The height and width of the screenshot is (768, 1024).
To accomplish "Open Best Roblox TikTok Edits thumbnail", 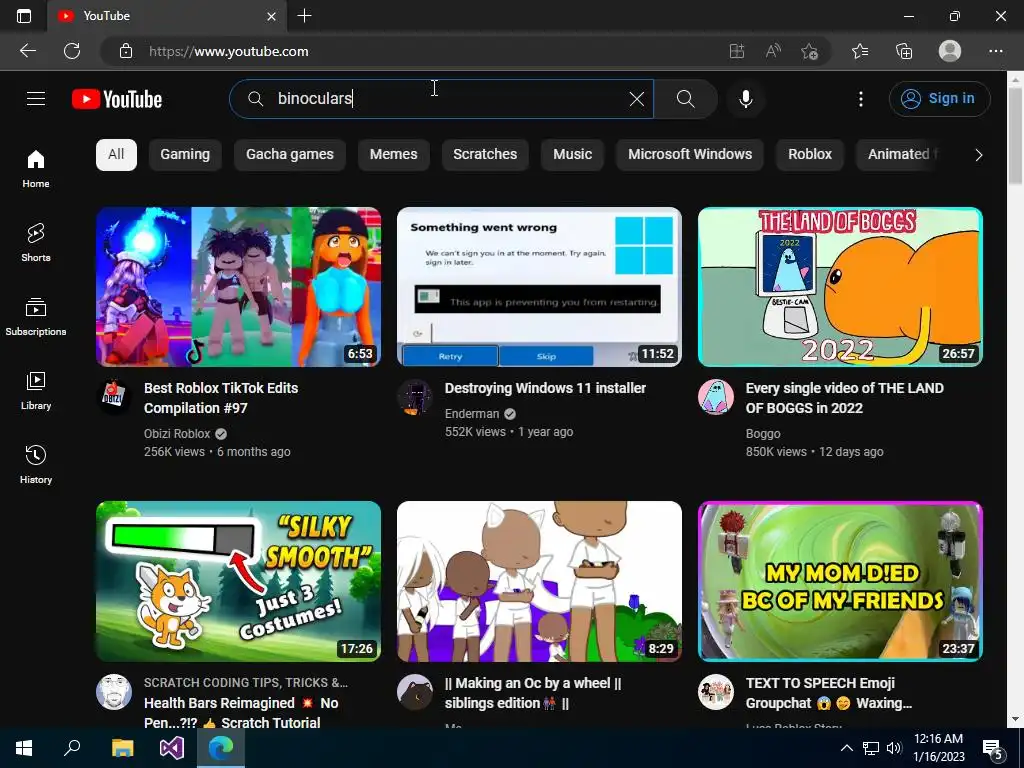I will coord(238,287).
